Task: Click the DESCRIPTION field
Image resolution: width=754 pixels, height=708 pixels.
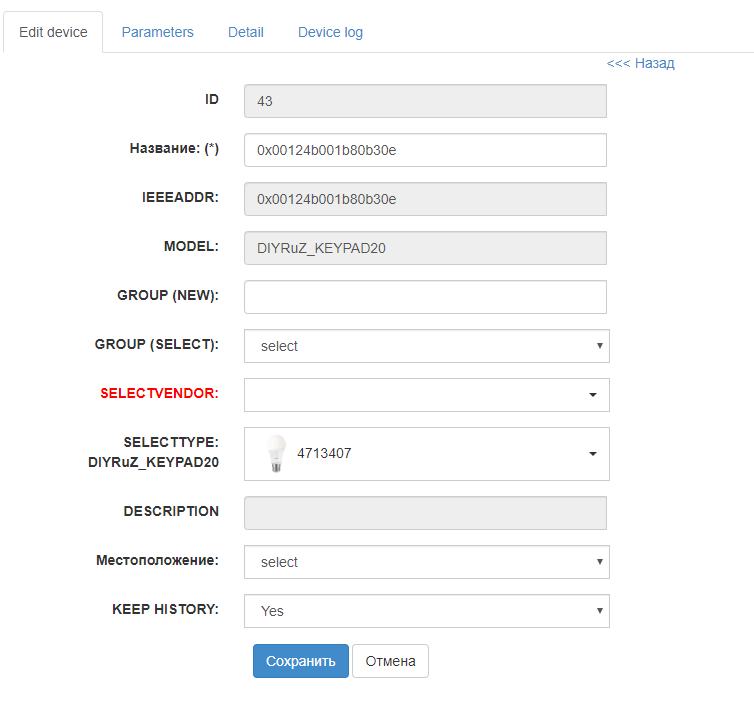Action: (425, 513)
